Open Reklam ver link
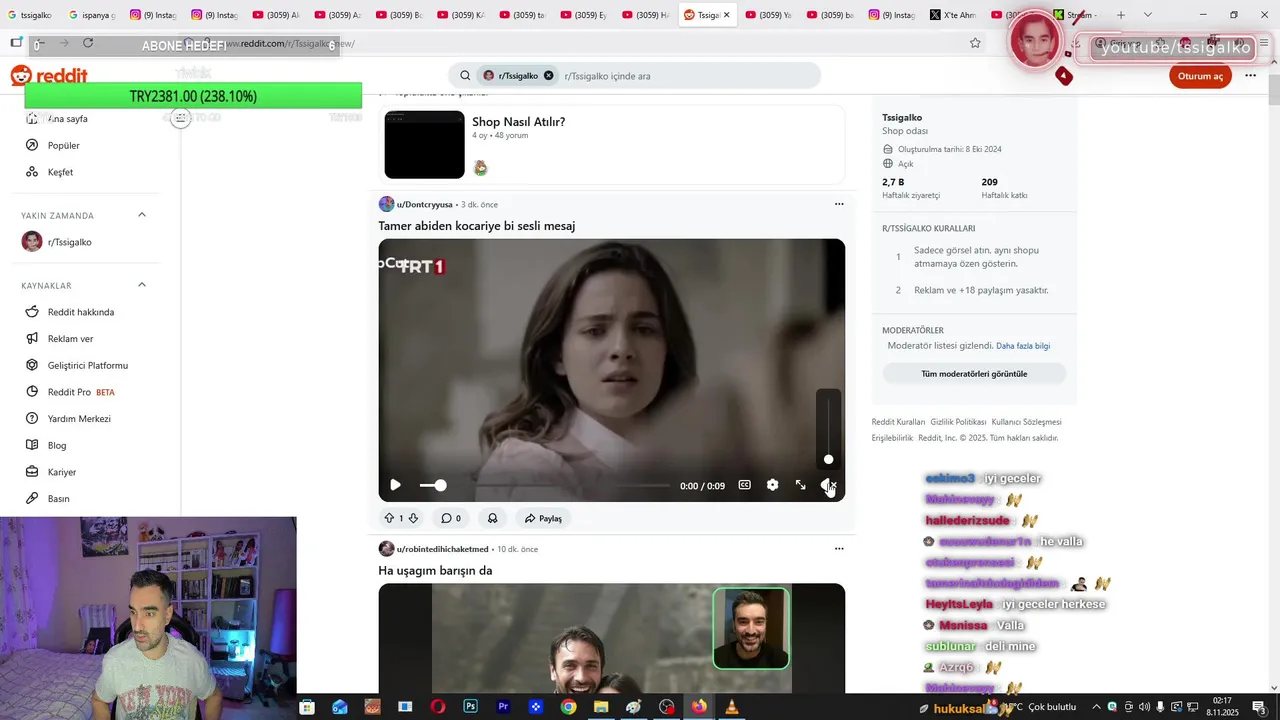The height and width of the screenshot is (720, 1280). (x=70, y=339)
